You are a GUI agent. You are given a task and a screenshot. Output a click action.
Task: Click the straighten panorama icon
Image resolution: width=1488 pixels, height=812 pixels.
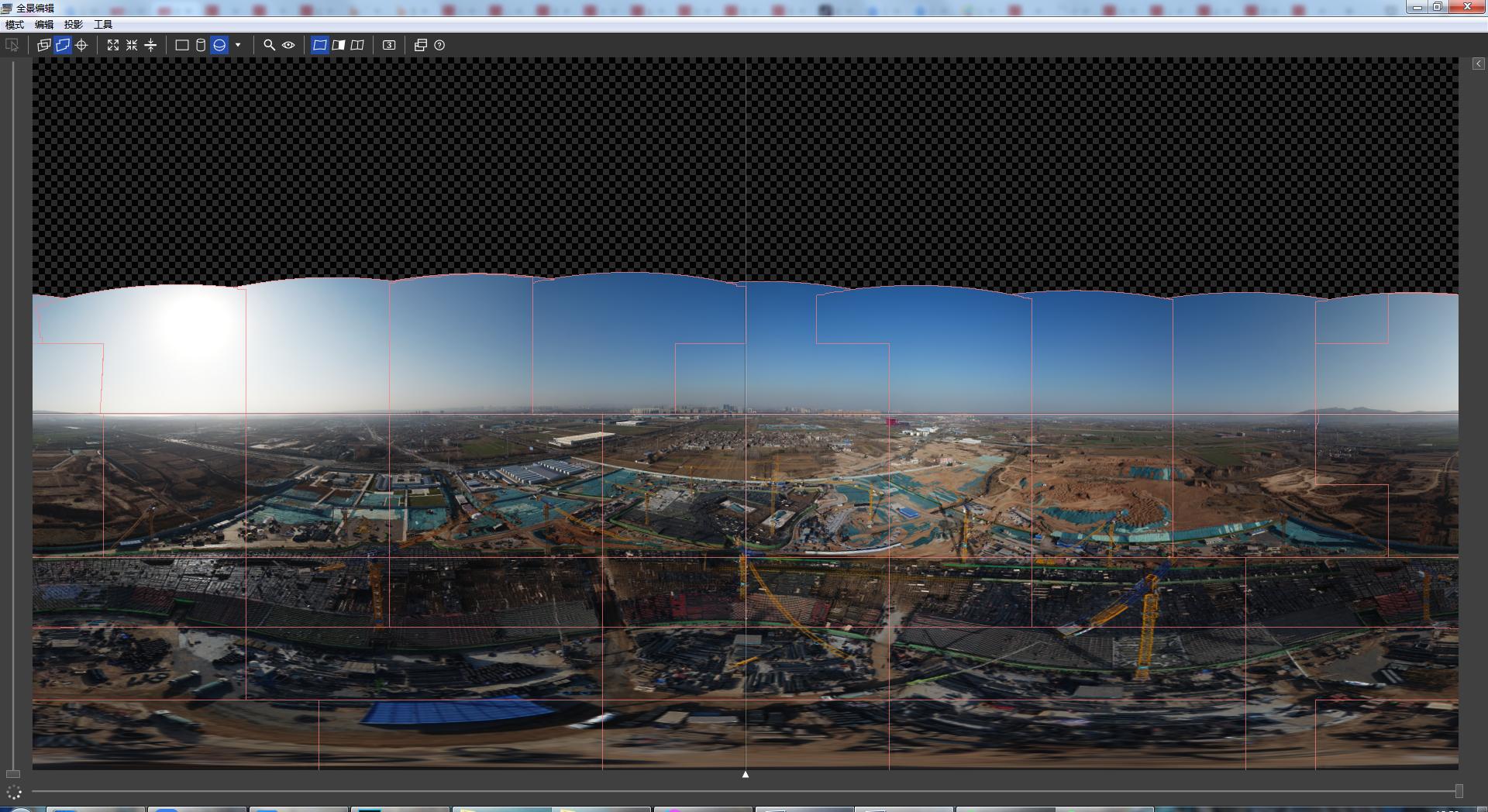pos(150,45)
